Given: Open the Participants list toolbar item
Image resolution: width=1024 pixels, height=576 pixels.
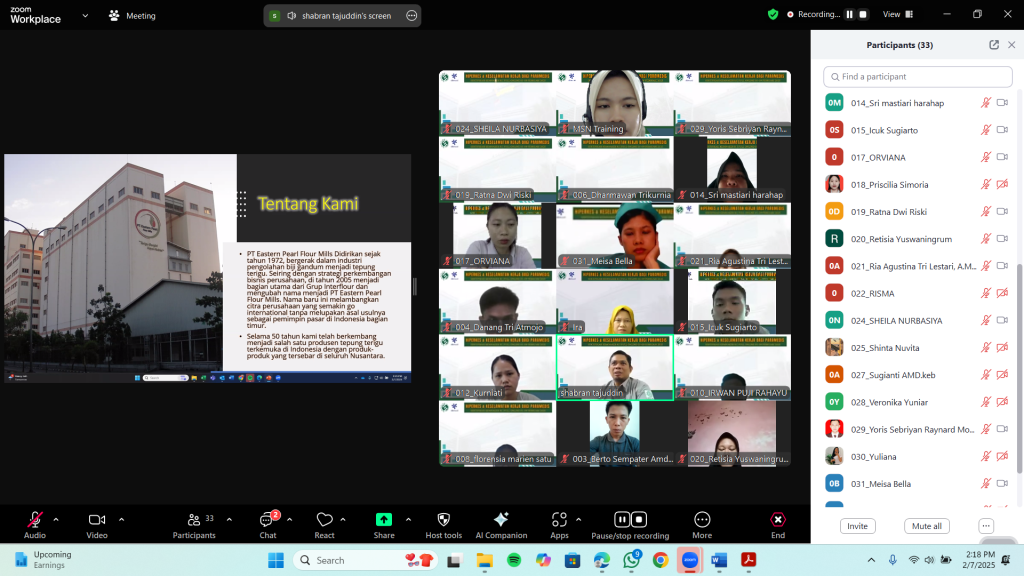Looking at the screenshot, I should (194, 520).
